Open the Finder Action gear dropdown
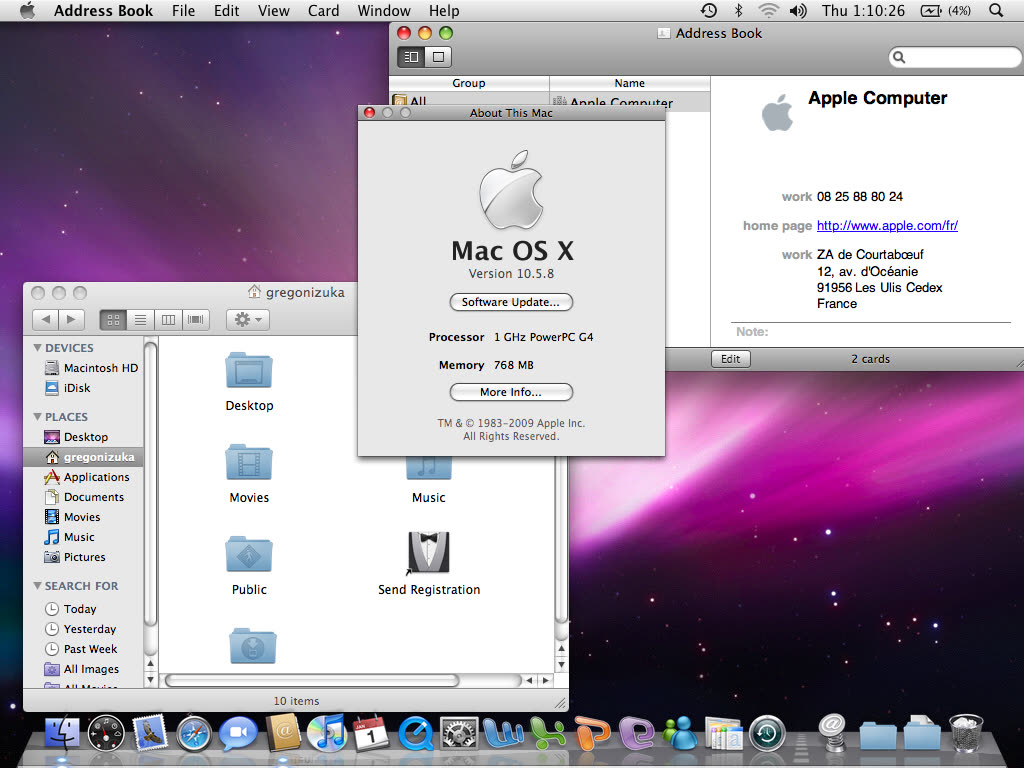The height and width of the screenshot is (768, 1024). pyautogui.click(x=247, y=320)
